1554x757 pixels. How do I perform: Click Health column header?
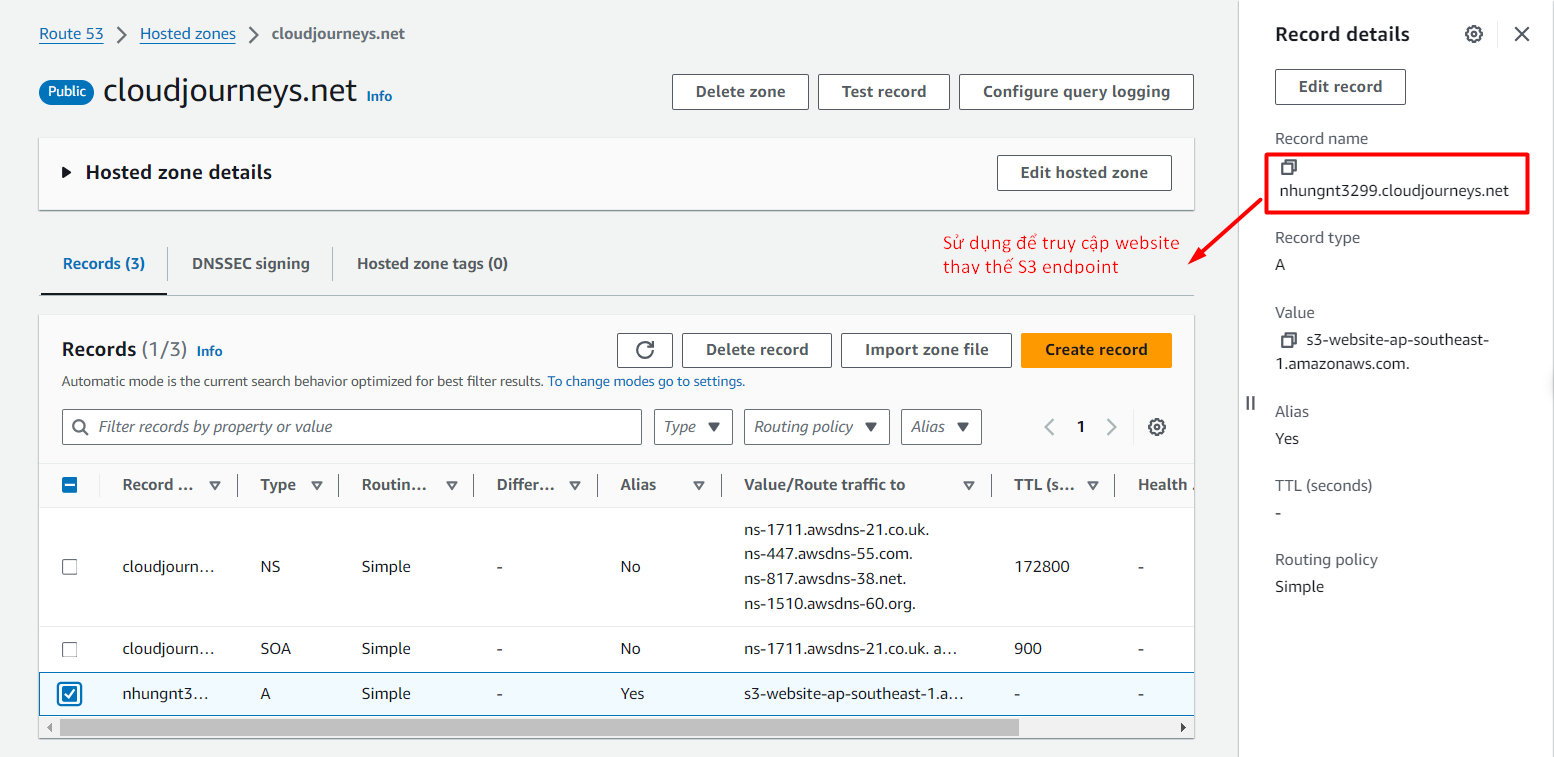pyautogui.click(x=1163, y=485)
